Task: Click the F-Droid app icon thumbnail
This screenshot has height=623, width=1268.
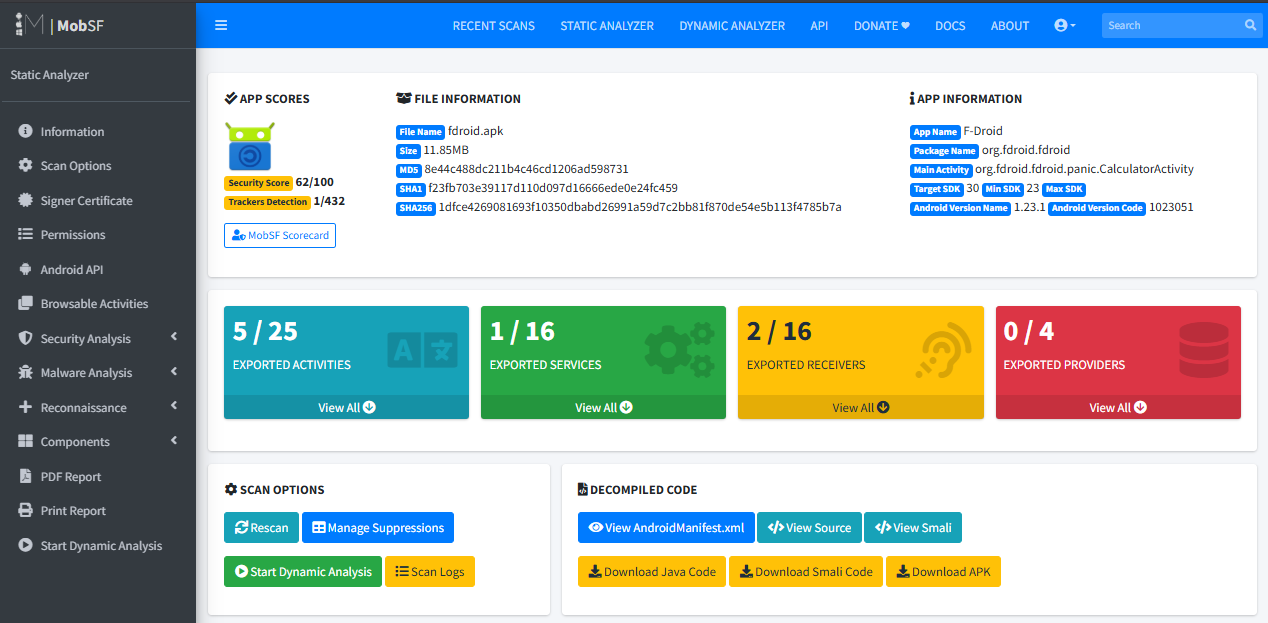Action: (x=249, y=147)
